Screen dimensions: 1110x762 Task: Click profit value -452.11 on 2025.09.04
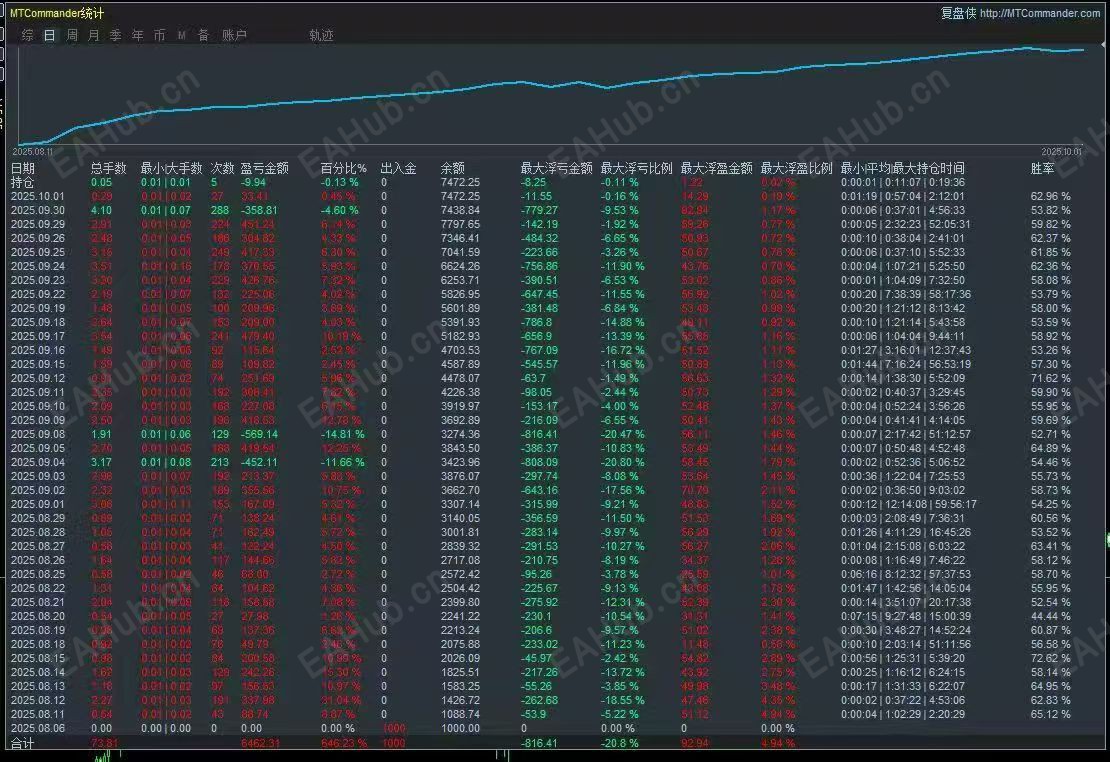[259, 462]
